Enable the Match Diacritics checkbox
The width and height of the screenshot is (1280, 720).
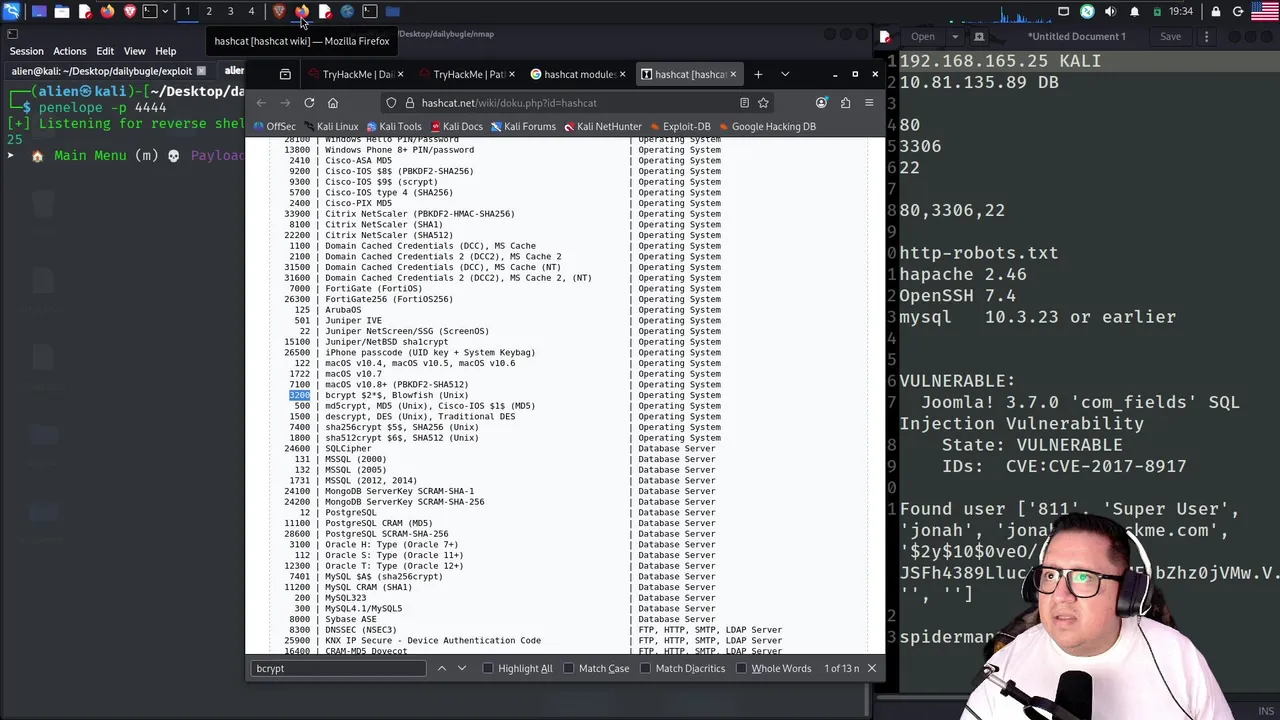coord(645,668)
